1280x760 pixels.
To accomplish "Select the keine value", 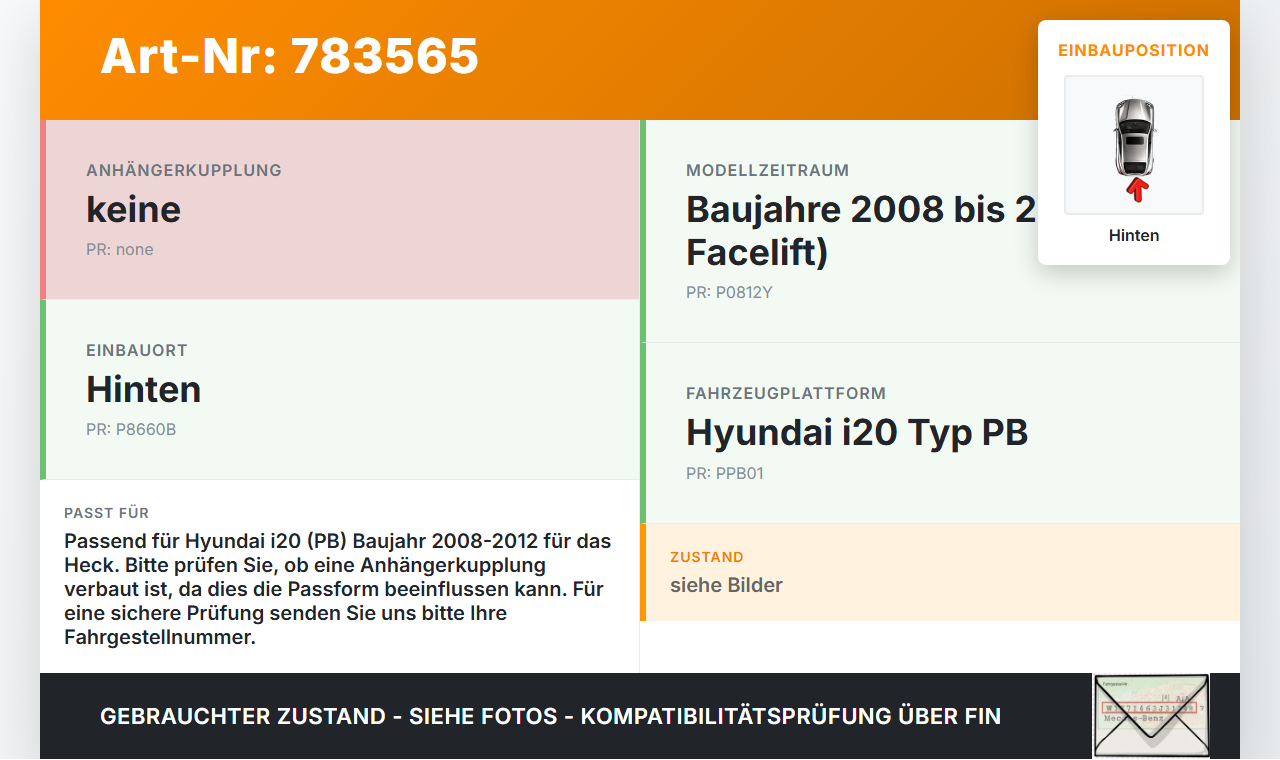I will [x=134, y=209].
